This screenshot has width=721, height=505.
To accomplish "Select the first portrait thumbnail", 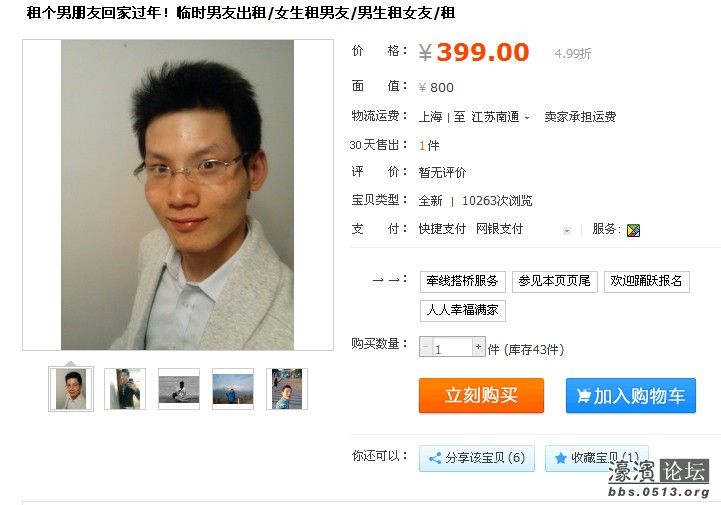I will (71, 389).
